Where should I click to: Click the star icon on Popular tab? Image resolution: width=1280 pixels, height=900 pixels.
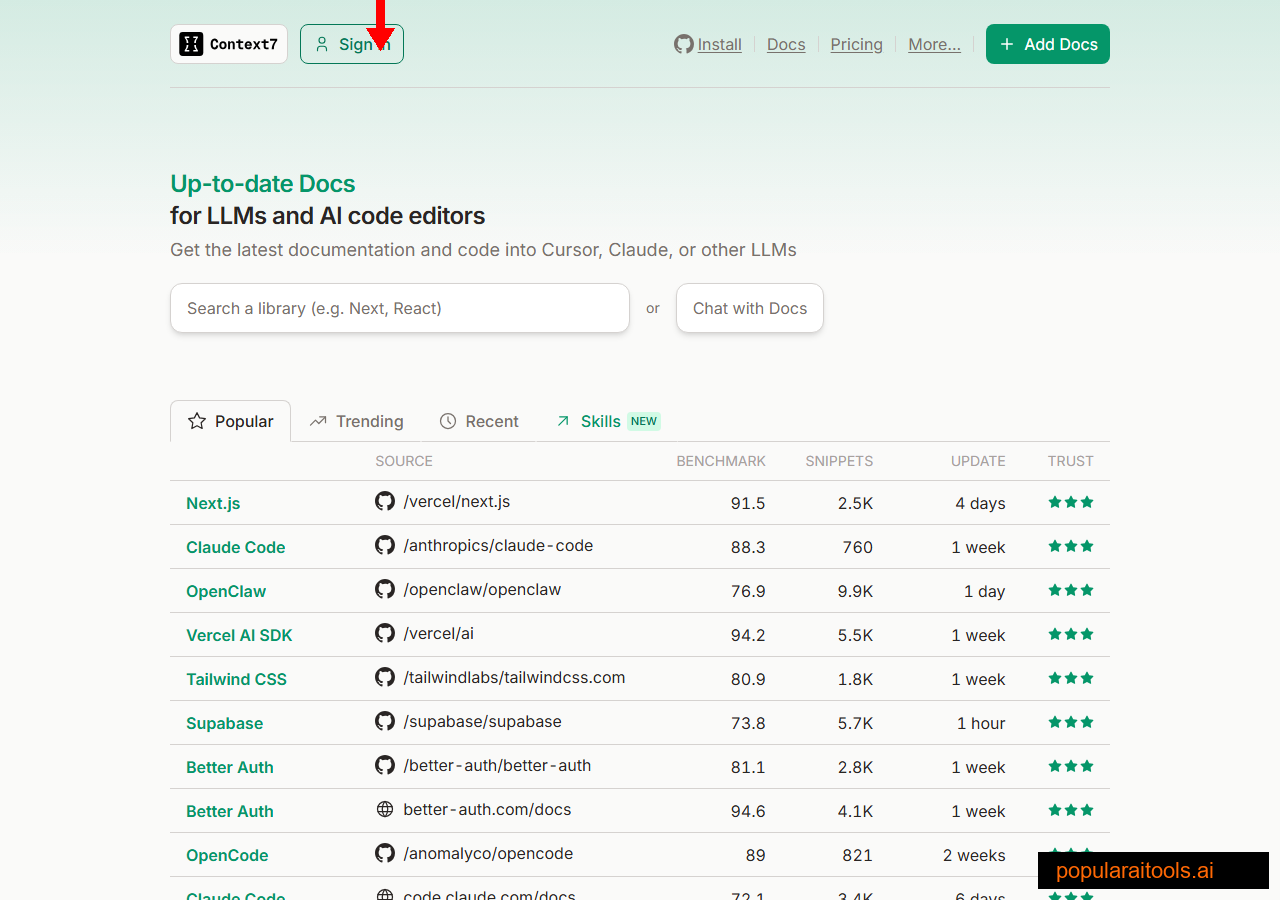[197, 421]
